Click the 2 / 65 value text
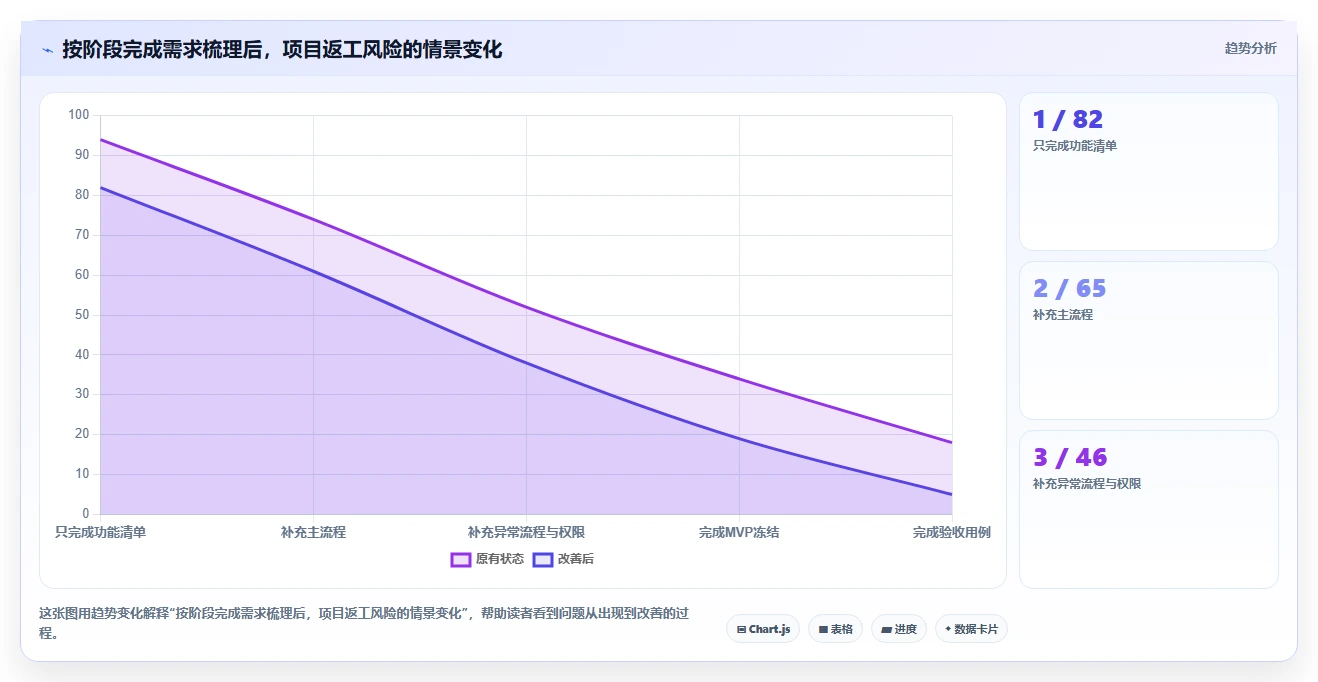This screenshot has height=682, width=1318. [1069, 288]
